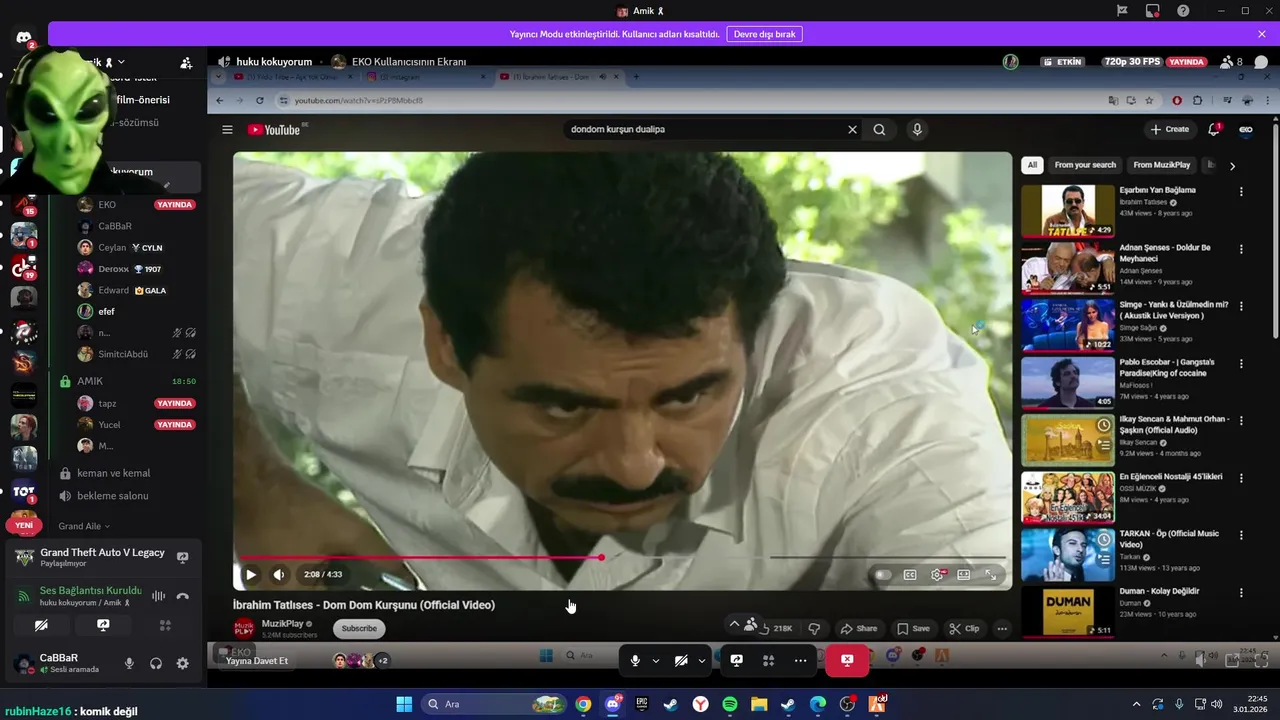
Task: Seek on the red video progress bar
Action: click(622, 557)
